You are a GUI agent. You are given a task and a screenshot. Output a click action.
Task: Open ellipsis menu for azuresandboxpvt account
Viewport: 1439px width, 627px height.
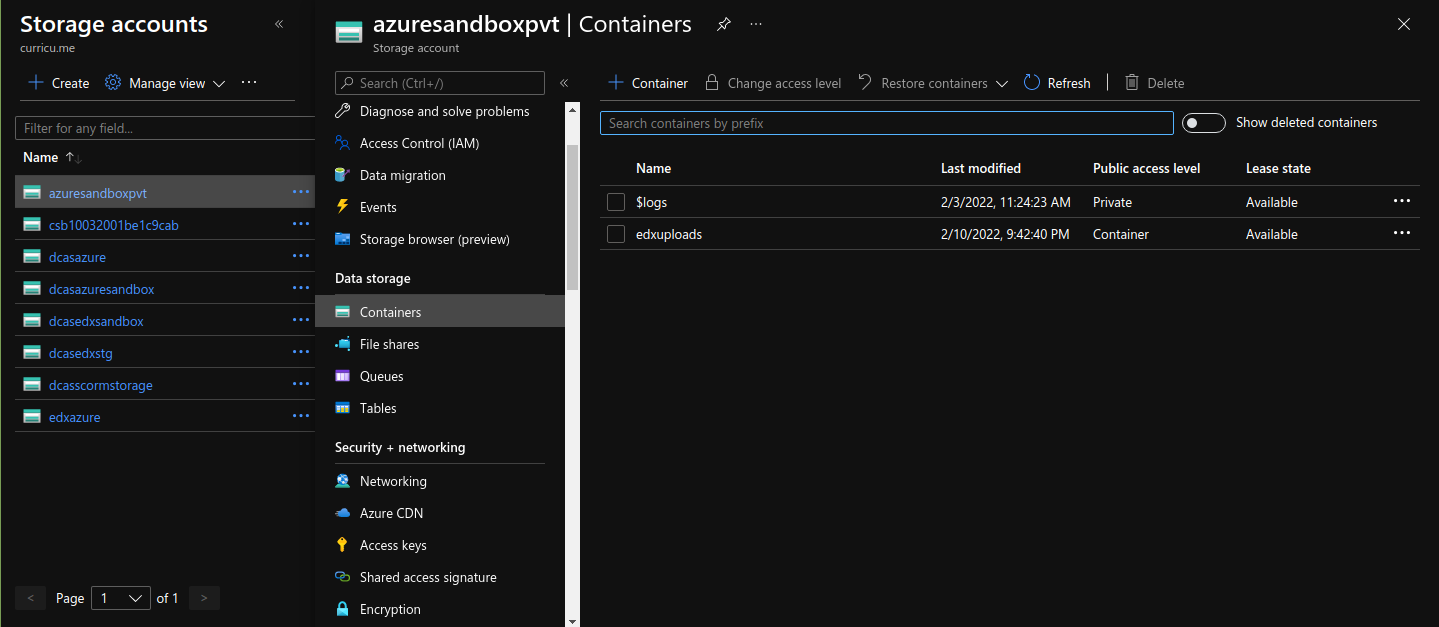pos(301,192)
